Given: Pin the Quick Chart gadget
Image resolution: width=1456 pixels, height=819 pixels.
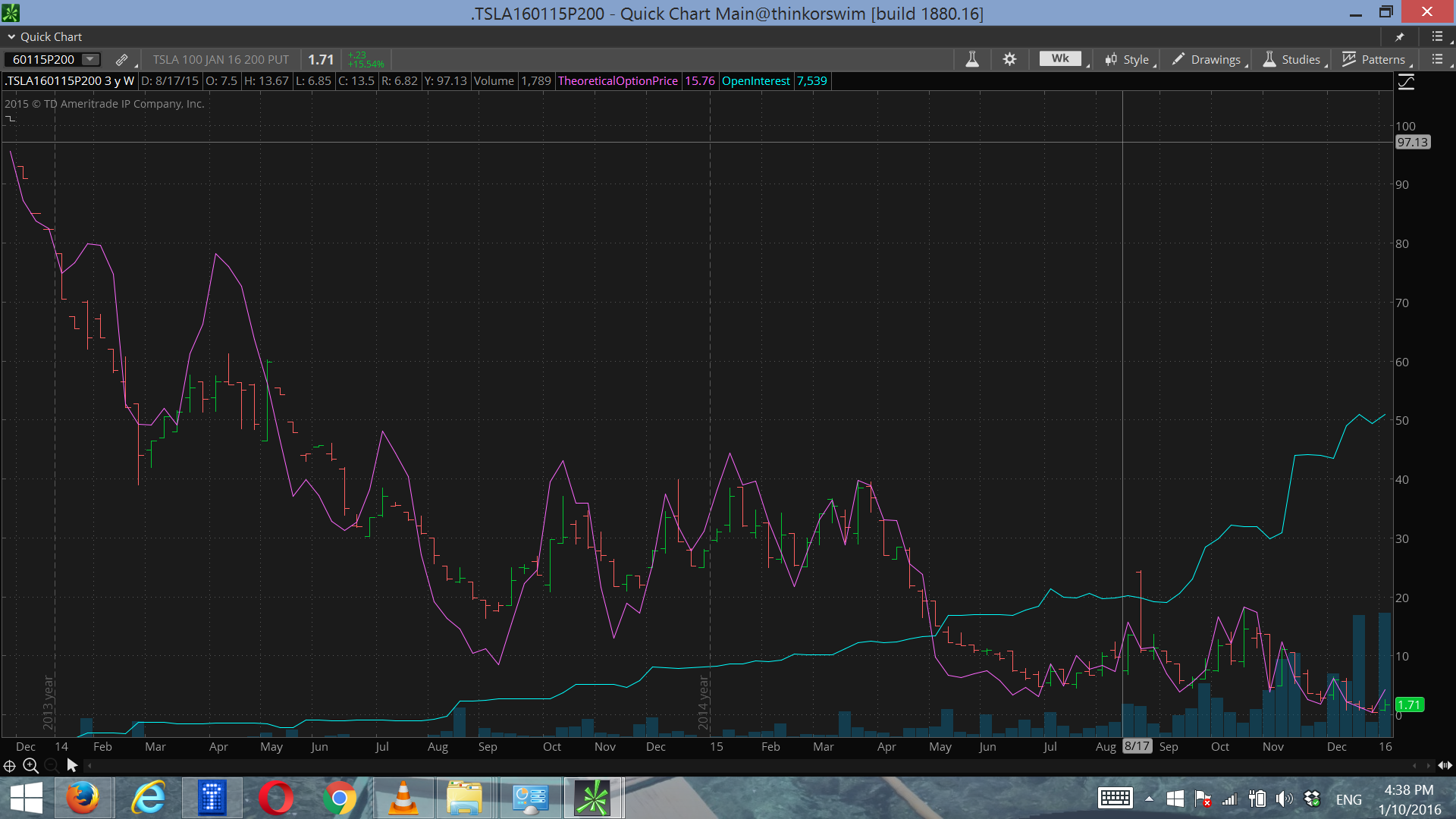Looking at the screenshot, I should click(x=1400, y=36).
